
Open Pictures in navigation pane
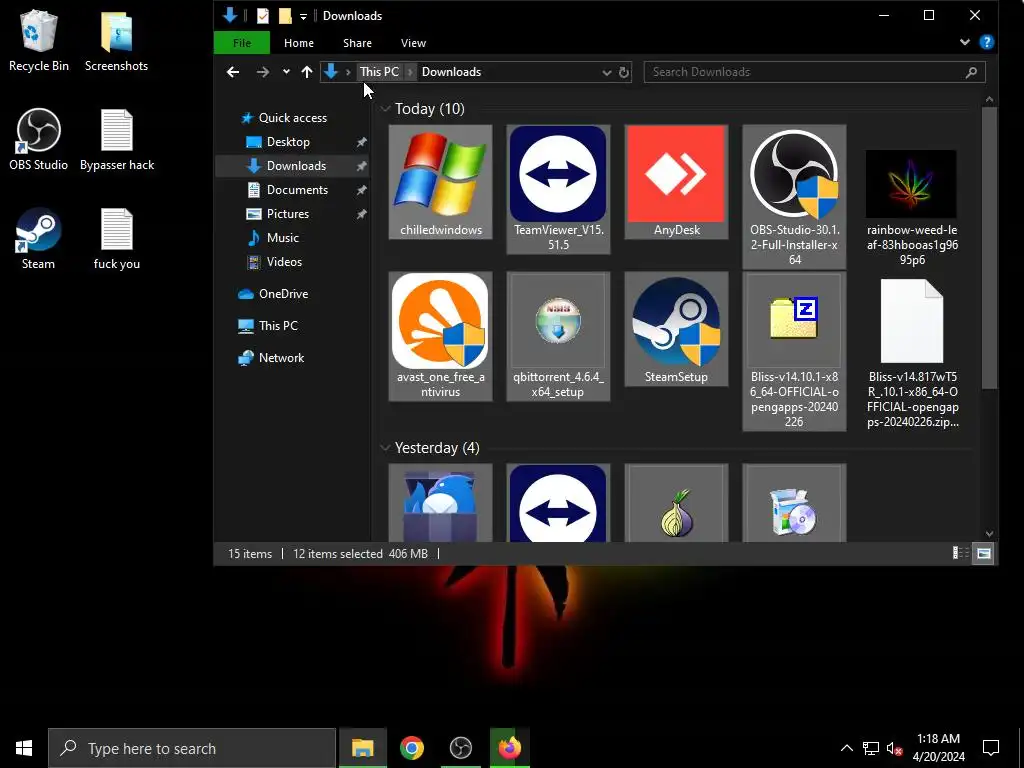[287, 214]
